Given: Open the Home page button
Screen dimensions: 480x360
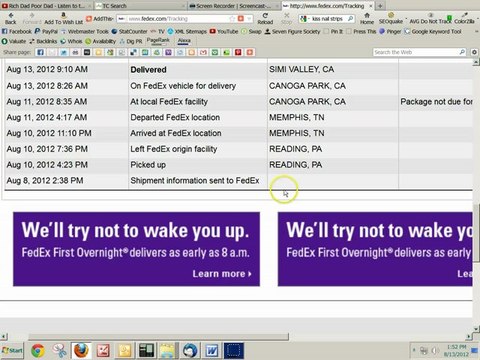Looking at the screenshot, I should 367,18.
